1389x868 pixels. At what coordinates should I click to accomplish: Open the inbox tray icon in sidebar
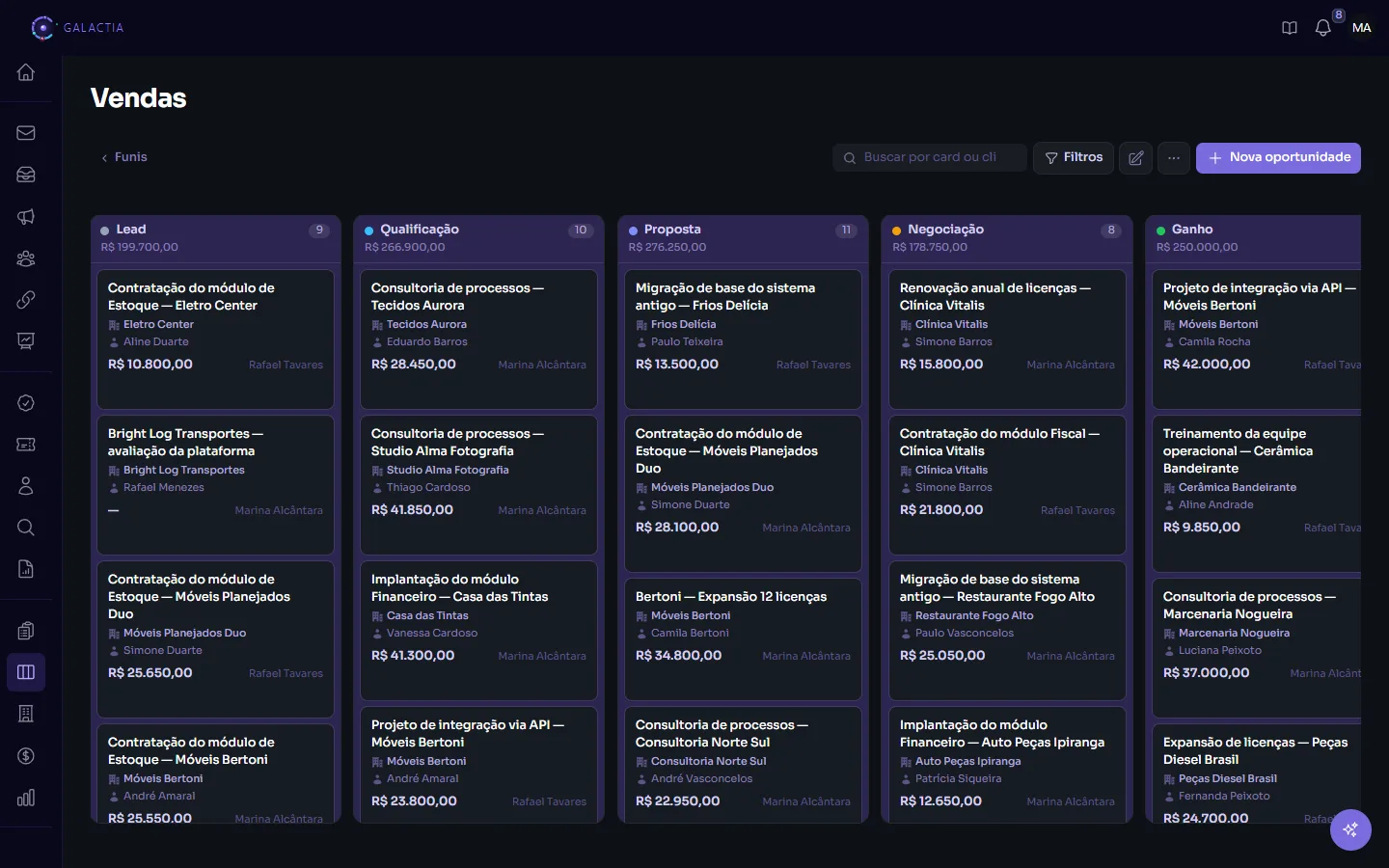26,175
